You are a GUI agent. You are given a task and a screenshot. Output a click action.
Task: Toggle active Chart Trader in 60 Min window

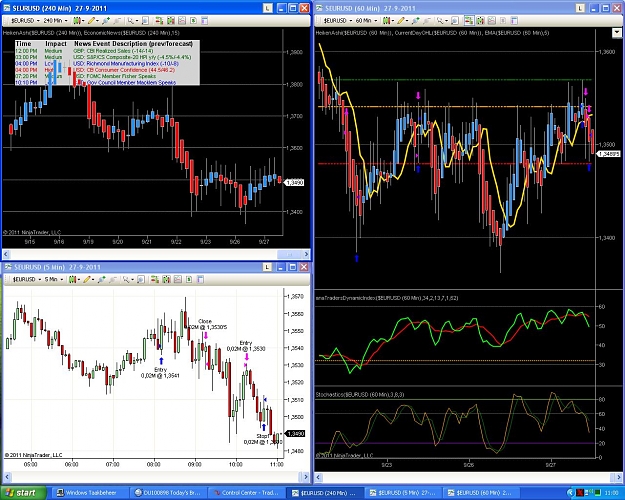(469, 20)
